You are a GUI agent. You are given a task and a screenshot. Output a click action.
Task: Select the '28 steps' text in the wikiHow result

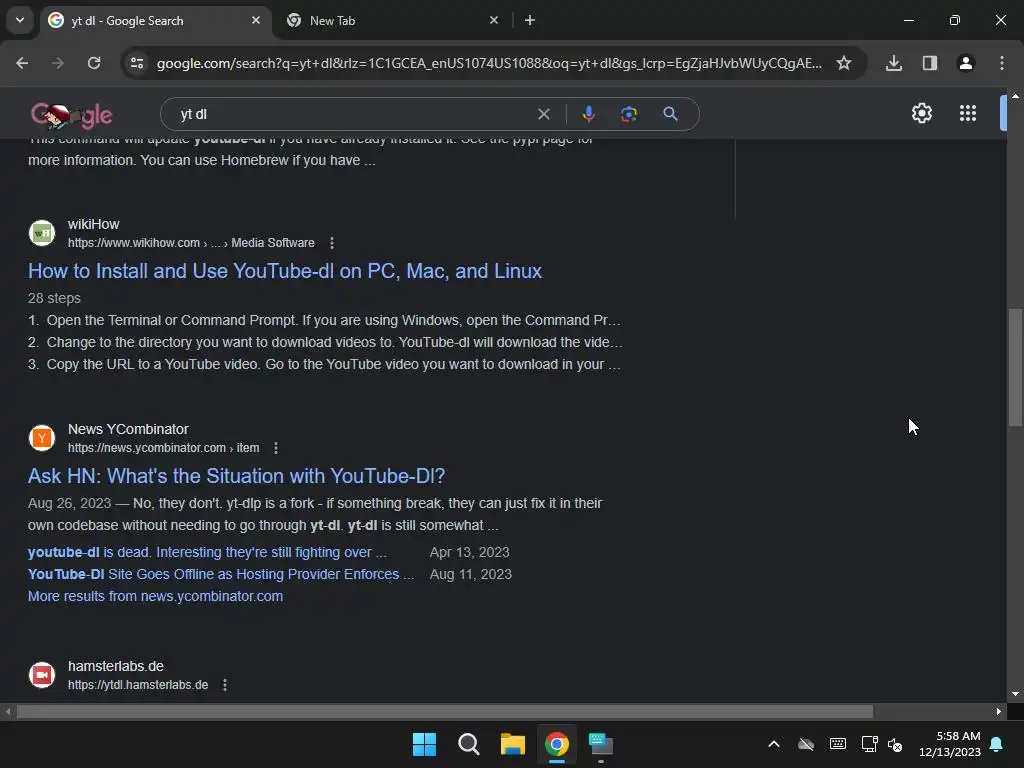tap(54, 298)
